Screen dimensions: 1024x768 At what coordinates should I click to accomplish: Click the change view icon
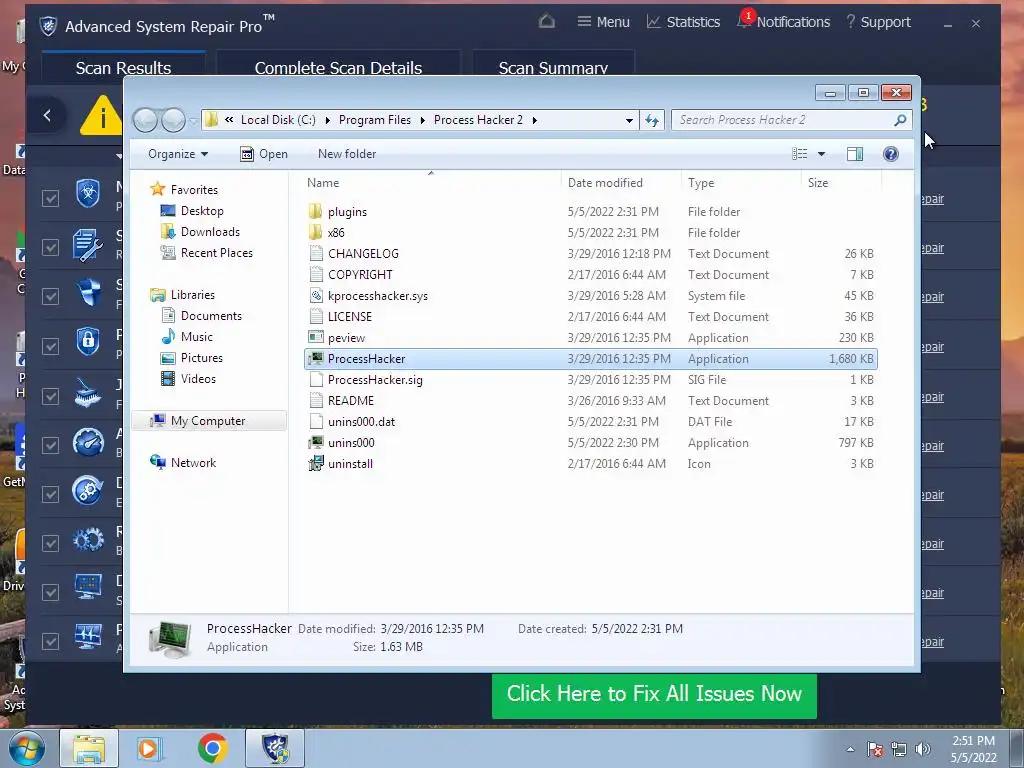799,153
